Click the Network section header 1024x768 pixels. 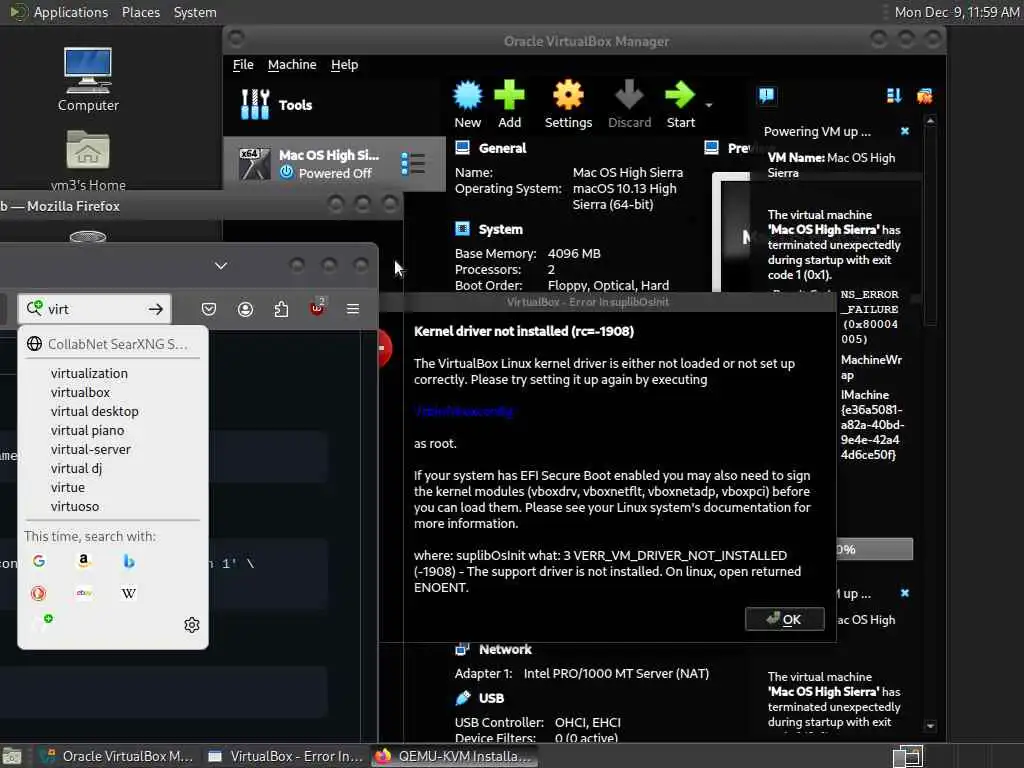pyautogui.click(x=505, y=649)
